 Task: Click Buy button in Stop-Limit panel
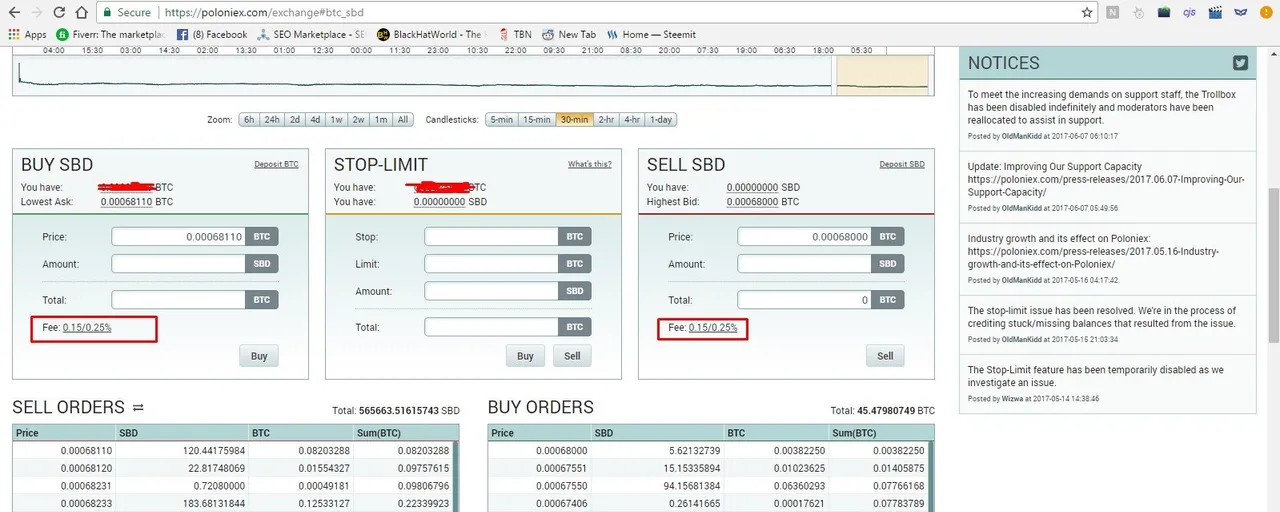[525, 355]
